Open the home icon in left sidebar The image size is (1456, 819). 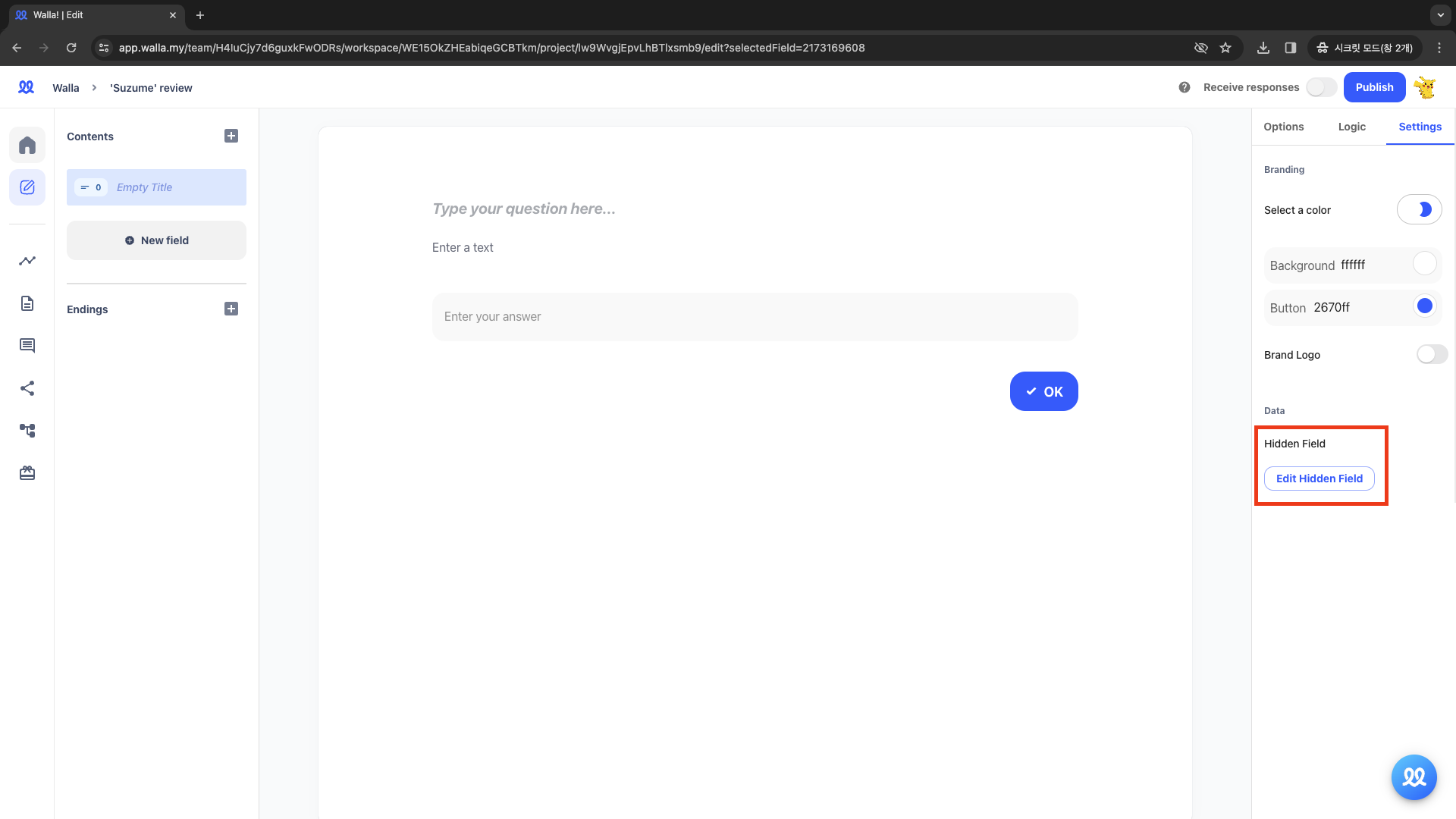(x=27, y=145)
